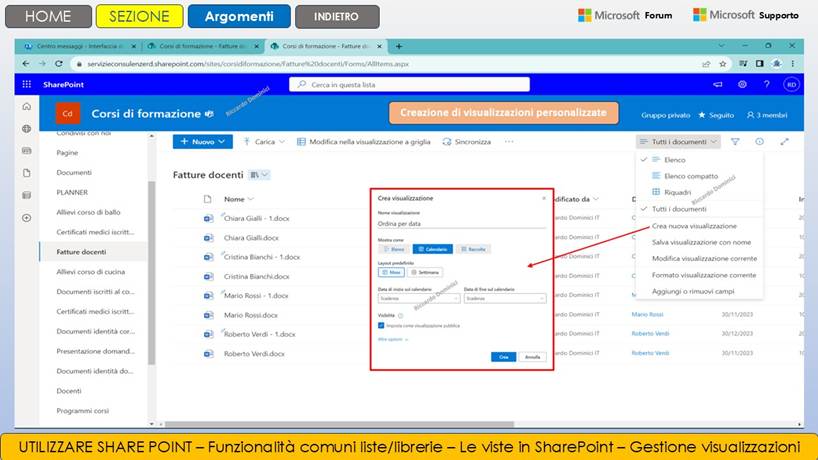This screenshot has height=460, width=818.
Task: Click Word file icon for Mario Rossi.docx
Action: [208, 315]
